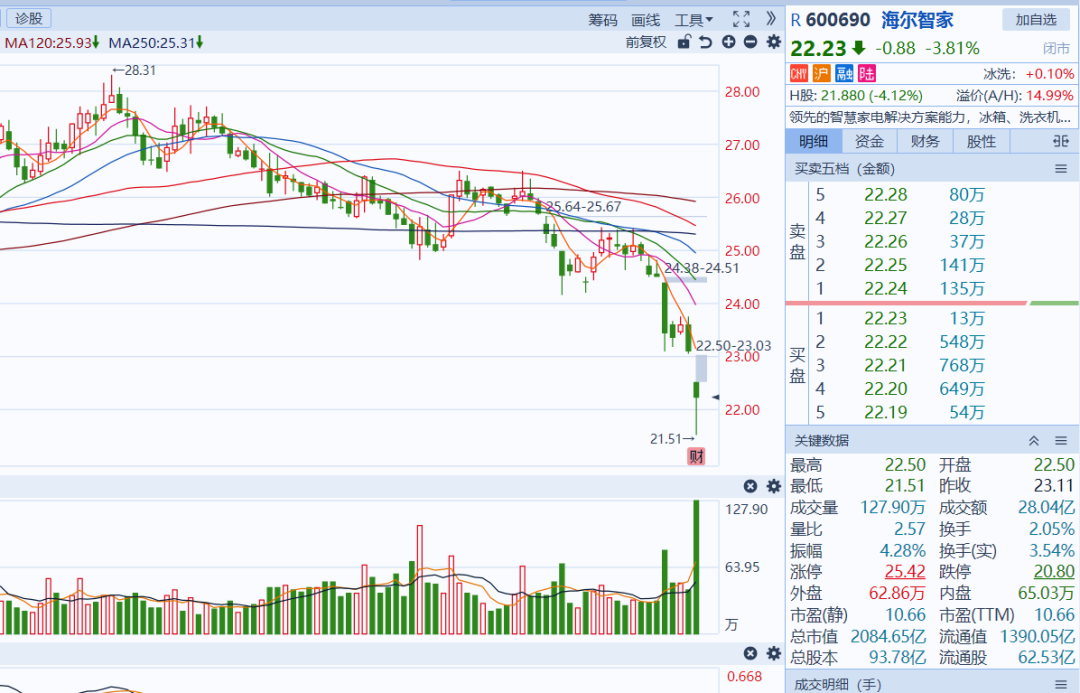This screenshot has width=1080, height=693.
Task: Click the CNY currency badge
Action: pyautogui.click(x=798, y=74)
